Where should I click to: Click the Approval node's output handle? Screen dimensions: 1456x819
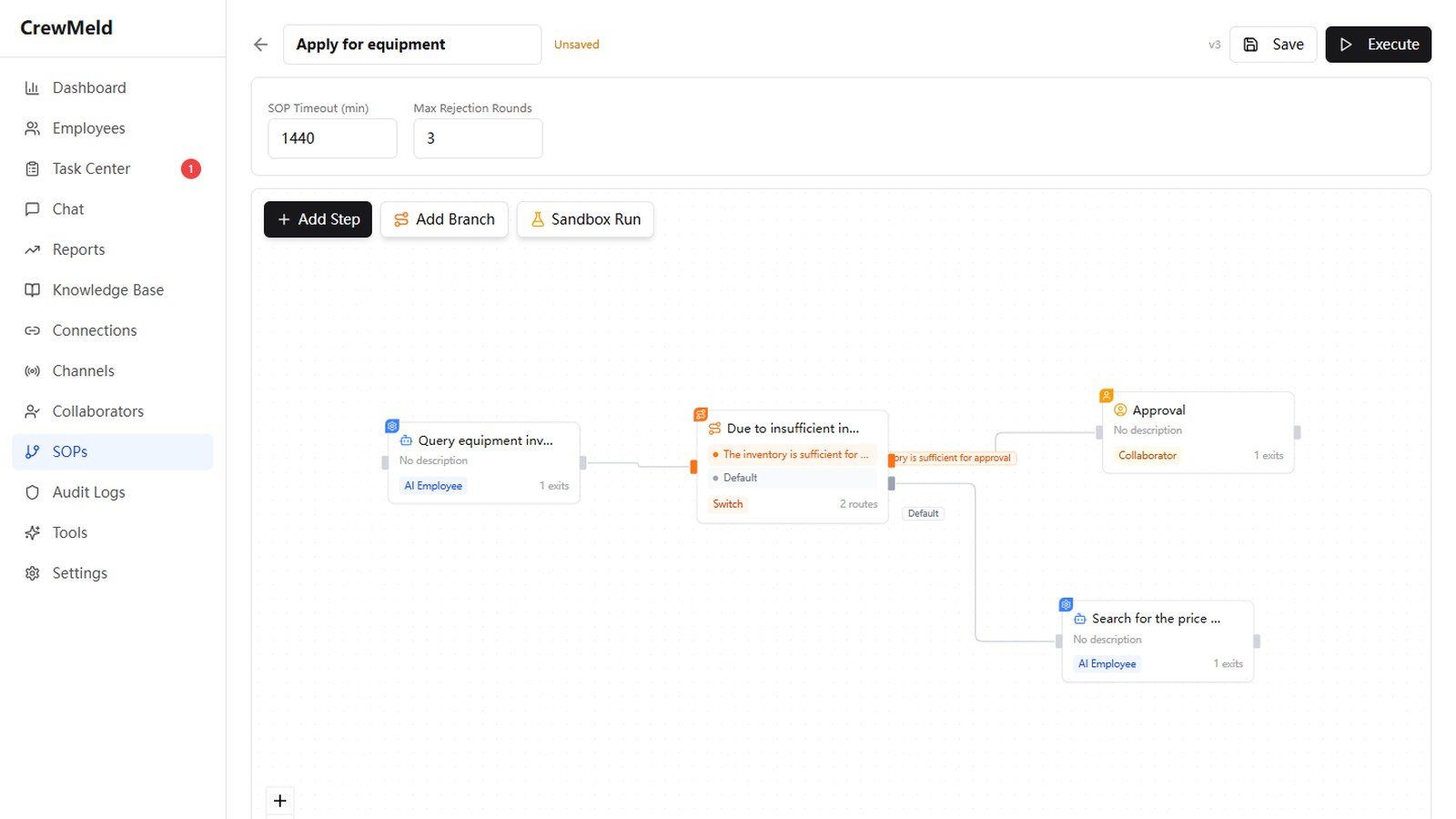[x=1298, y=433]
